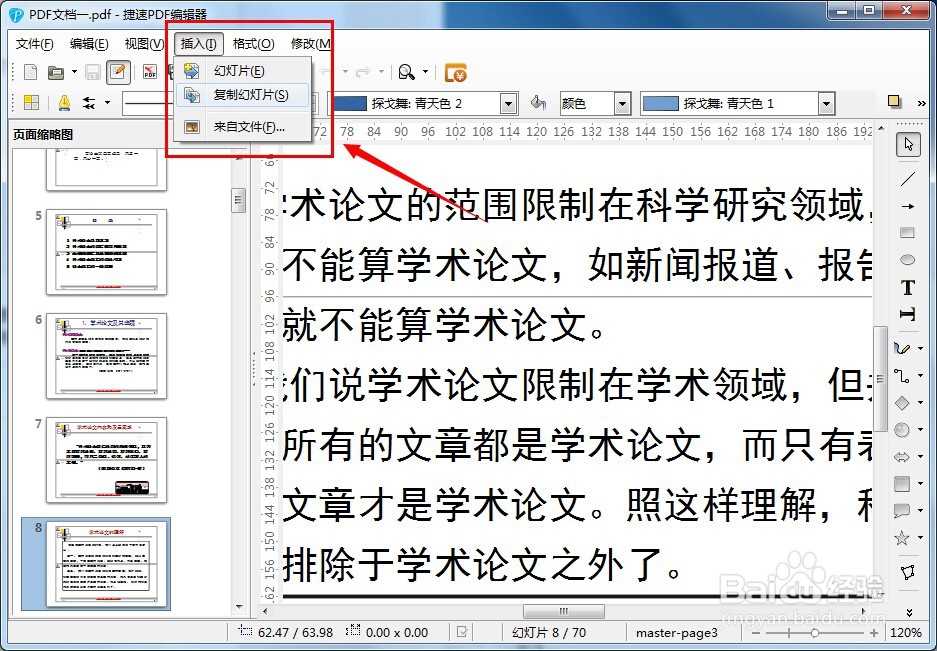Screen dimensions: 937x651
Task: Open the Zoom tool on the toolbar
Action: 408,72
